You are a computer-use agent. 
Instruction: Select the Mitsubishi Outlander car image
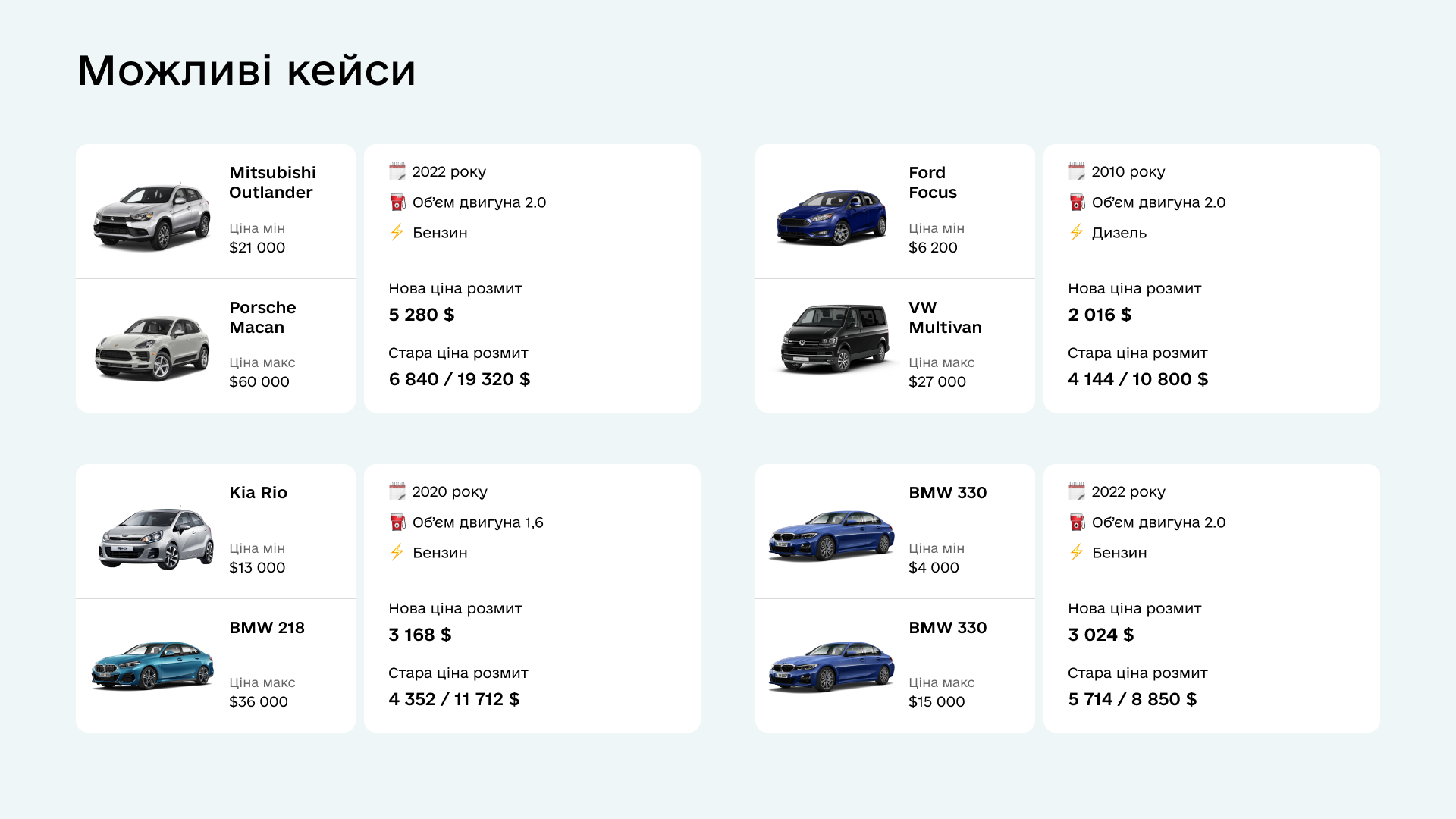152,216
